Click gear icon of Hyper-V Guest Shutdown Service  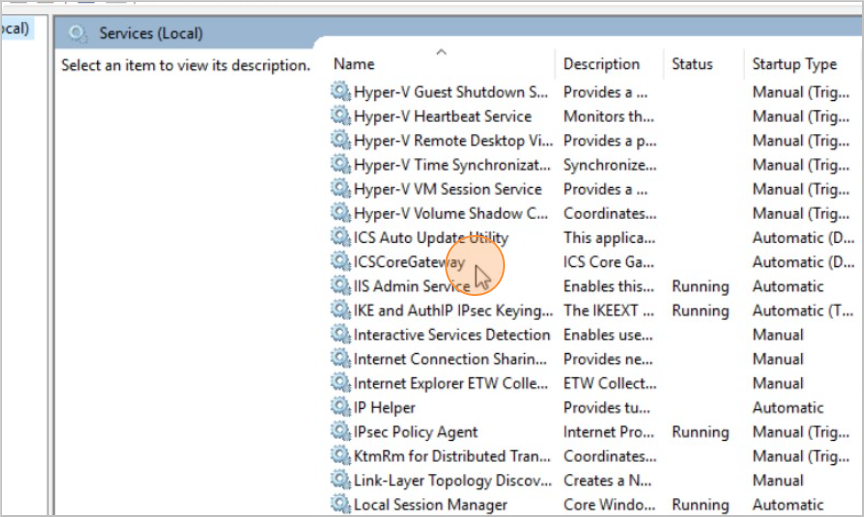tap(341, 91)
